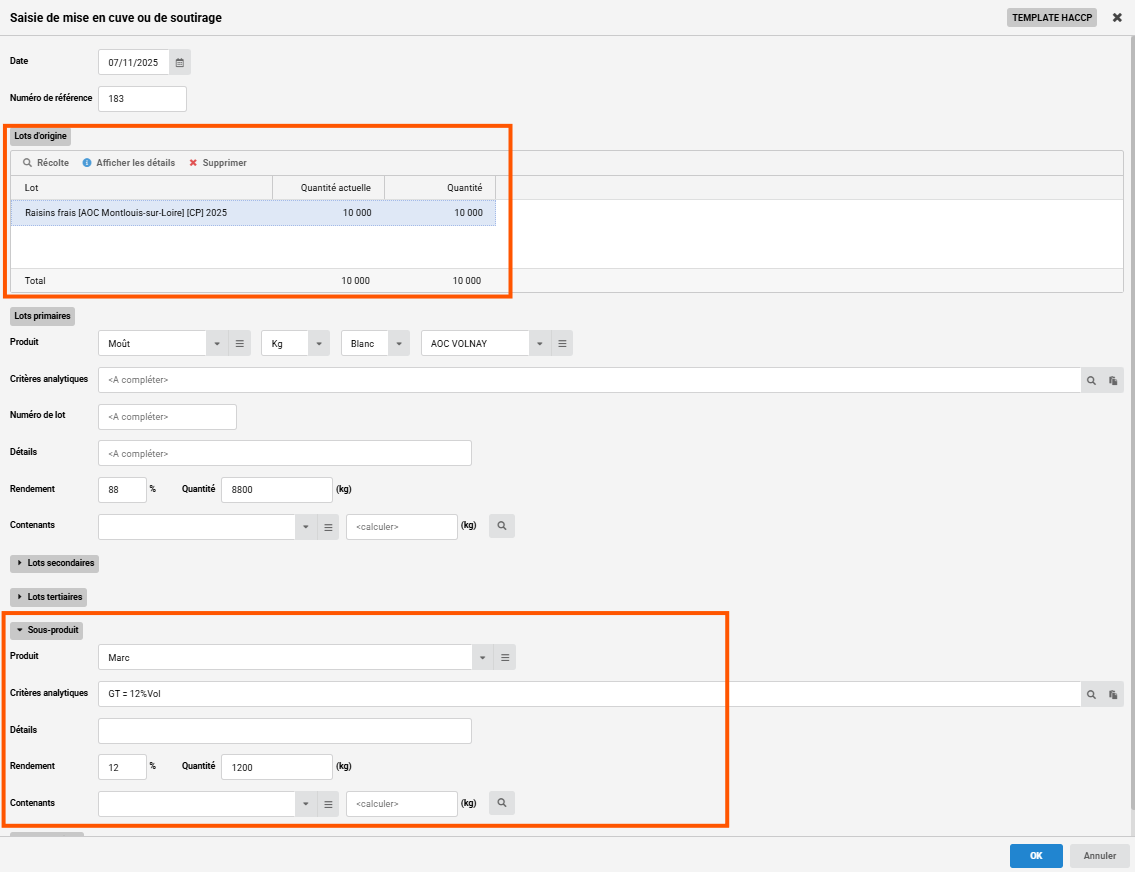Collapse the Sous-produit section
Screen dimensions: 1135x872
click(x=46, y=630)
